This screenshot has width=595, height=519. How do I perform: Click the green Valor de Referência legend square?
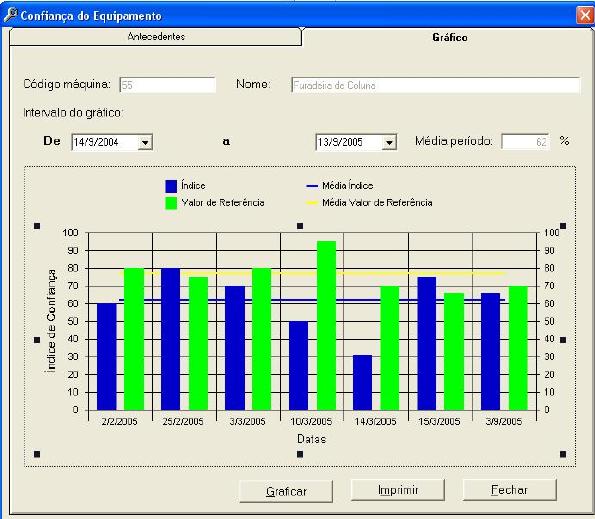pyautogui.click(x=171, y=203)
